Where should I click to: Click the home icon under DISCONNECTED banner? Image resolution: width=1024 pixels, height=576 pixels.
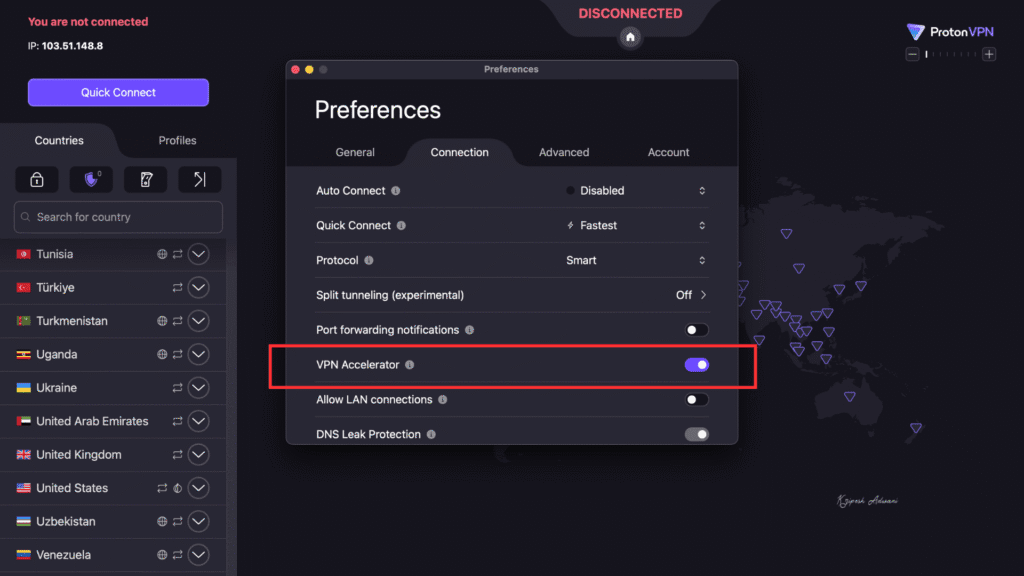629,36
